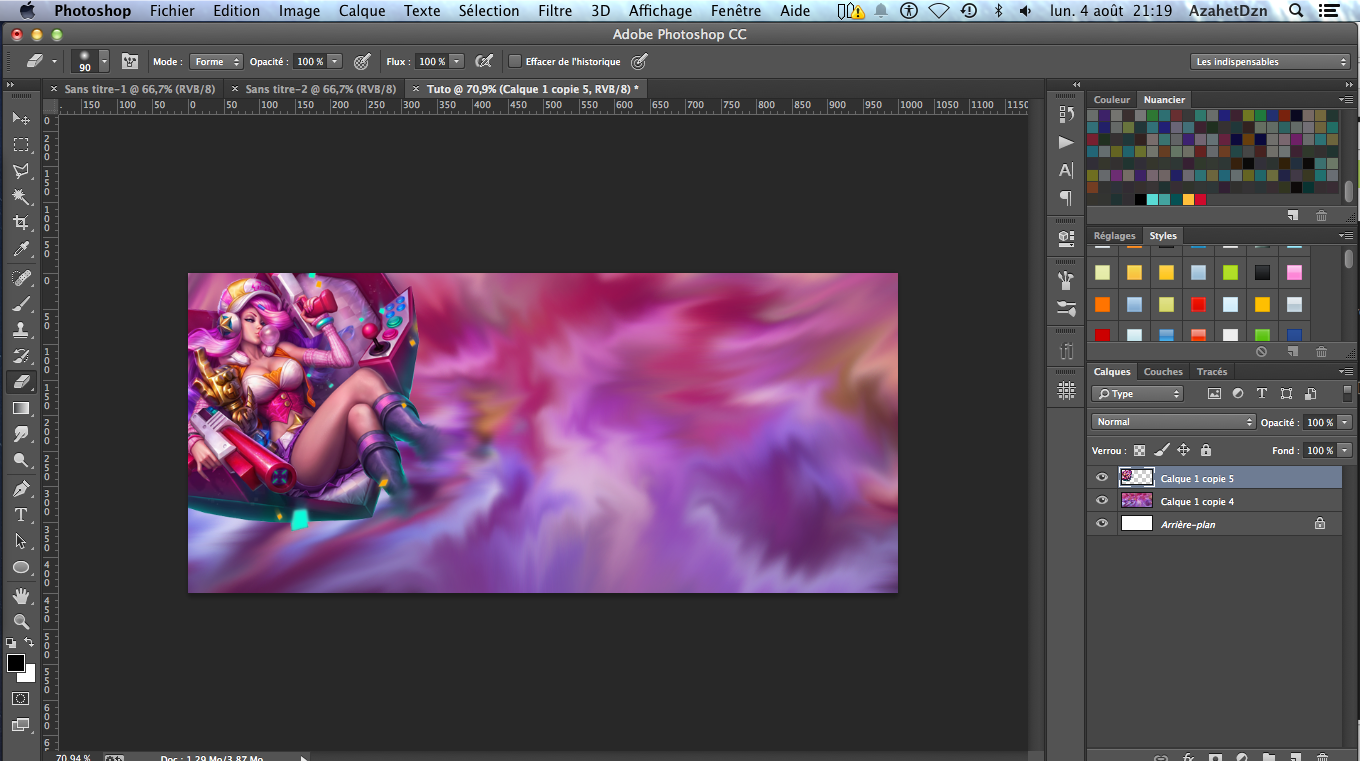The width and height of the screenshot is (1360, 761).
Task: Open the Sélection menu
Action: 489,11
